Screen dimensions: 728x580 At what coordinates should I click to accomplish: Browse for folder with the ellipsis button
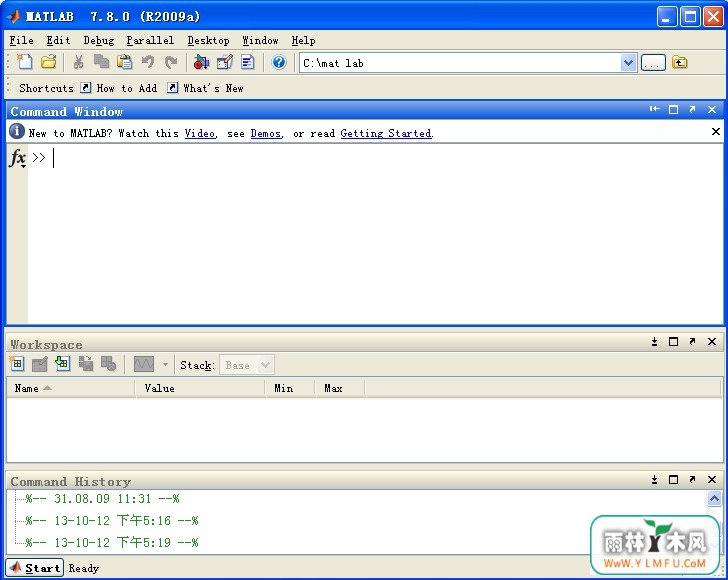(653, 62)
